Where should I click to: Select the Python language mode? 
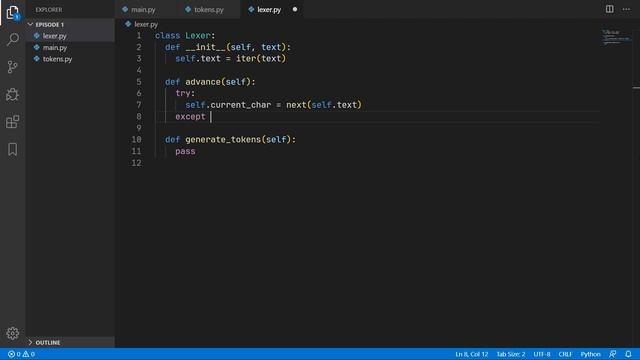(x=590, y=354)
